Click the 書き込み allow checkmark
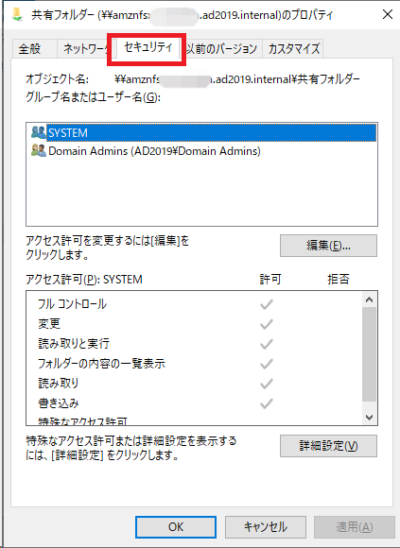Screen dimensions: 400x548 pos(266,404)
